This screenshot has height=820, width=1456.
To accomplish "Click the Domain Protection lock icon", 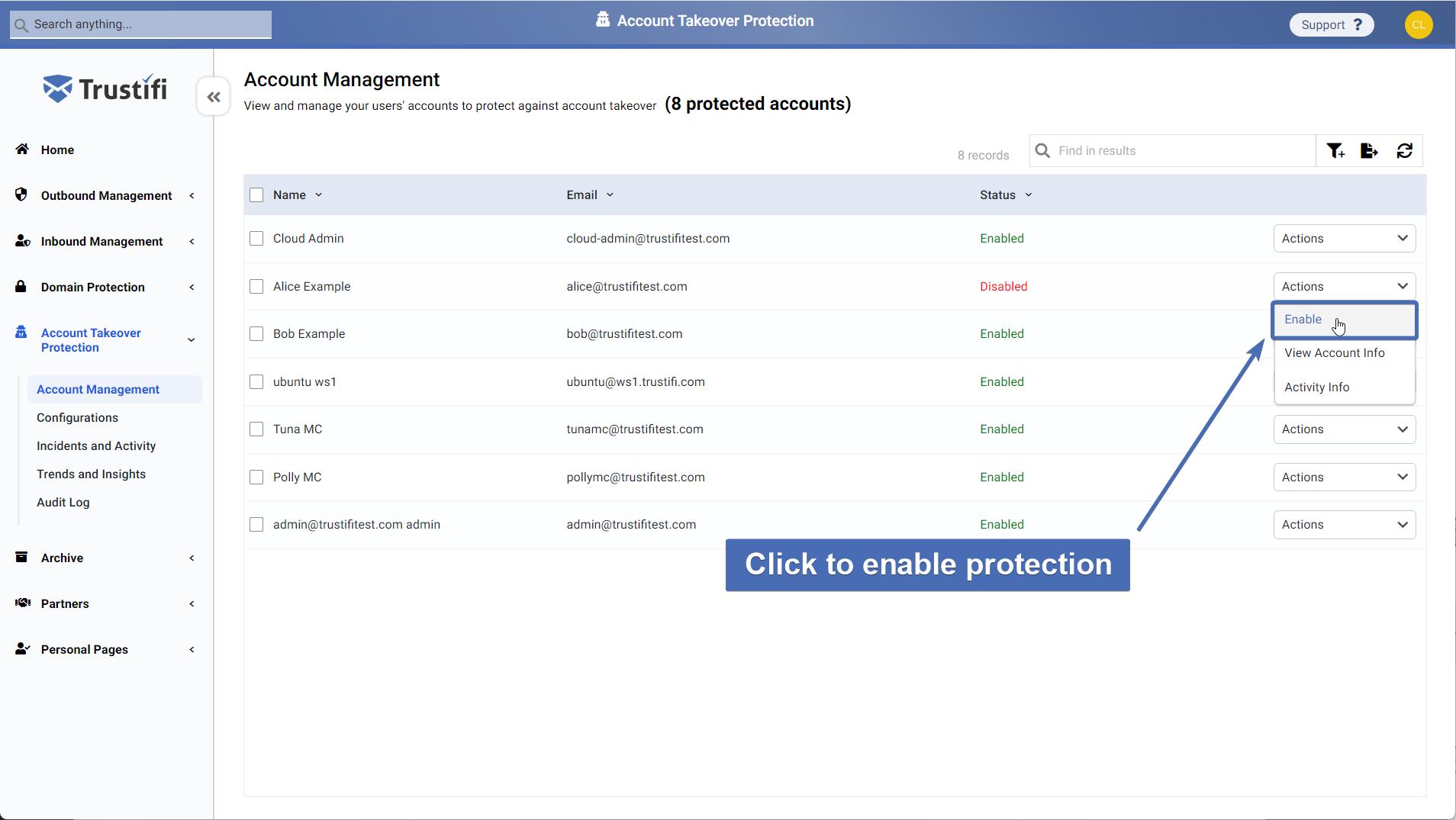I will tap(21, 286).
